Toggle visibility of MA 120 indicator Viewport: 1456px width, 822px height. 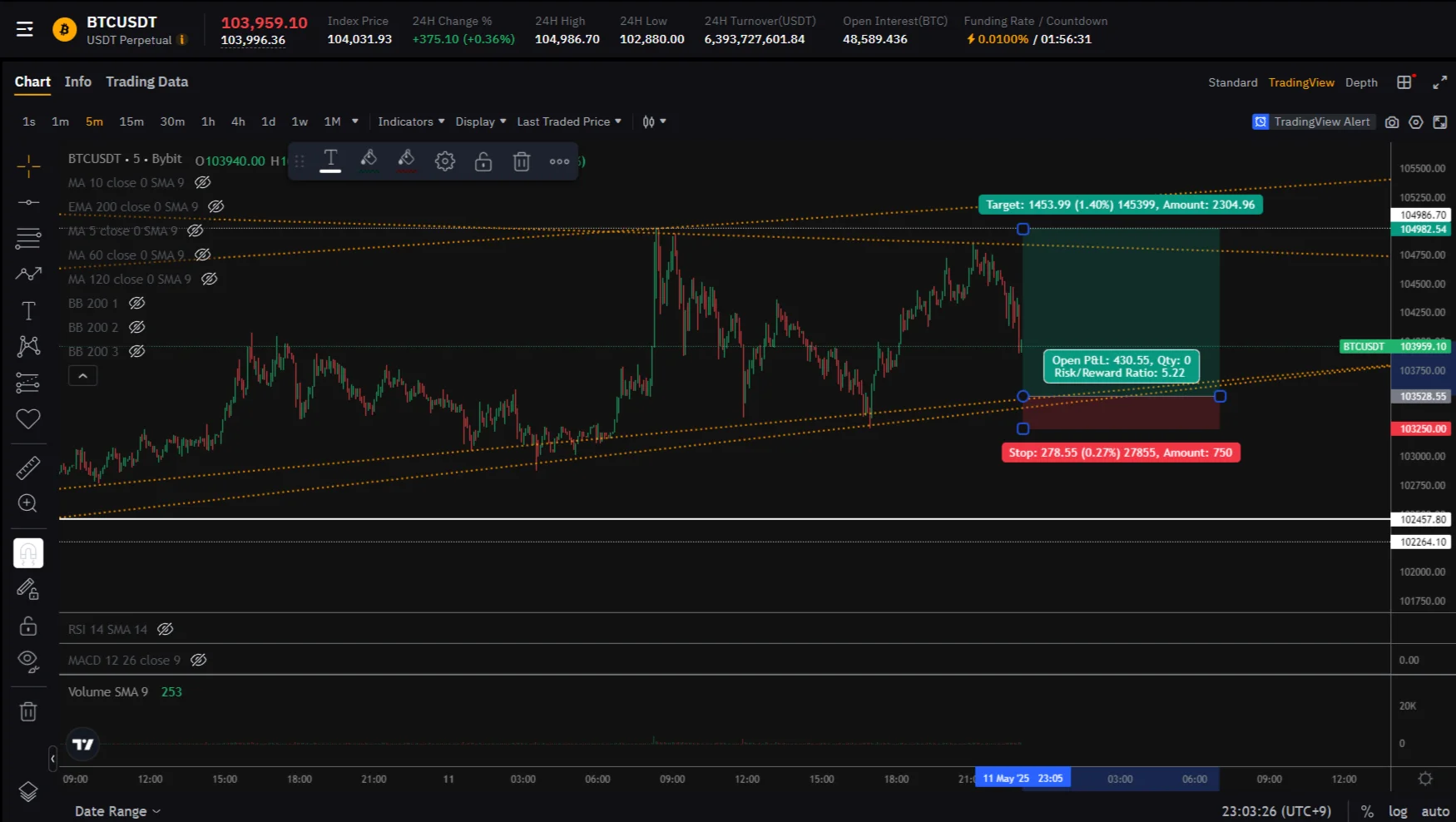point(210,279)
